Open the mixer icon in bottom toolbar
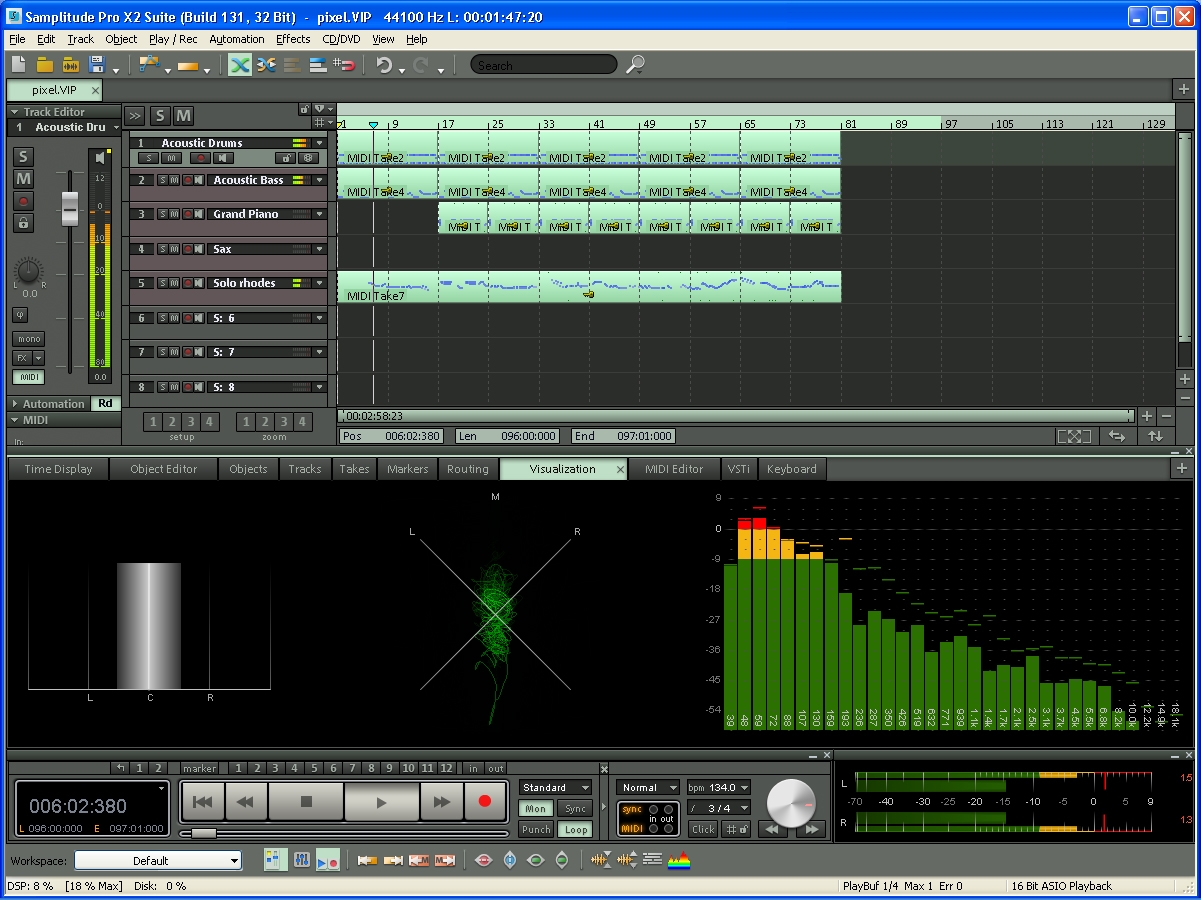Screen dimensions: 1201x900 tap(301, 860)
